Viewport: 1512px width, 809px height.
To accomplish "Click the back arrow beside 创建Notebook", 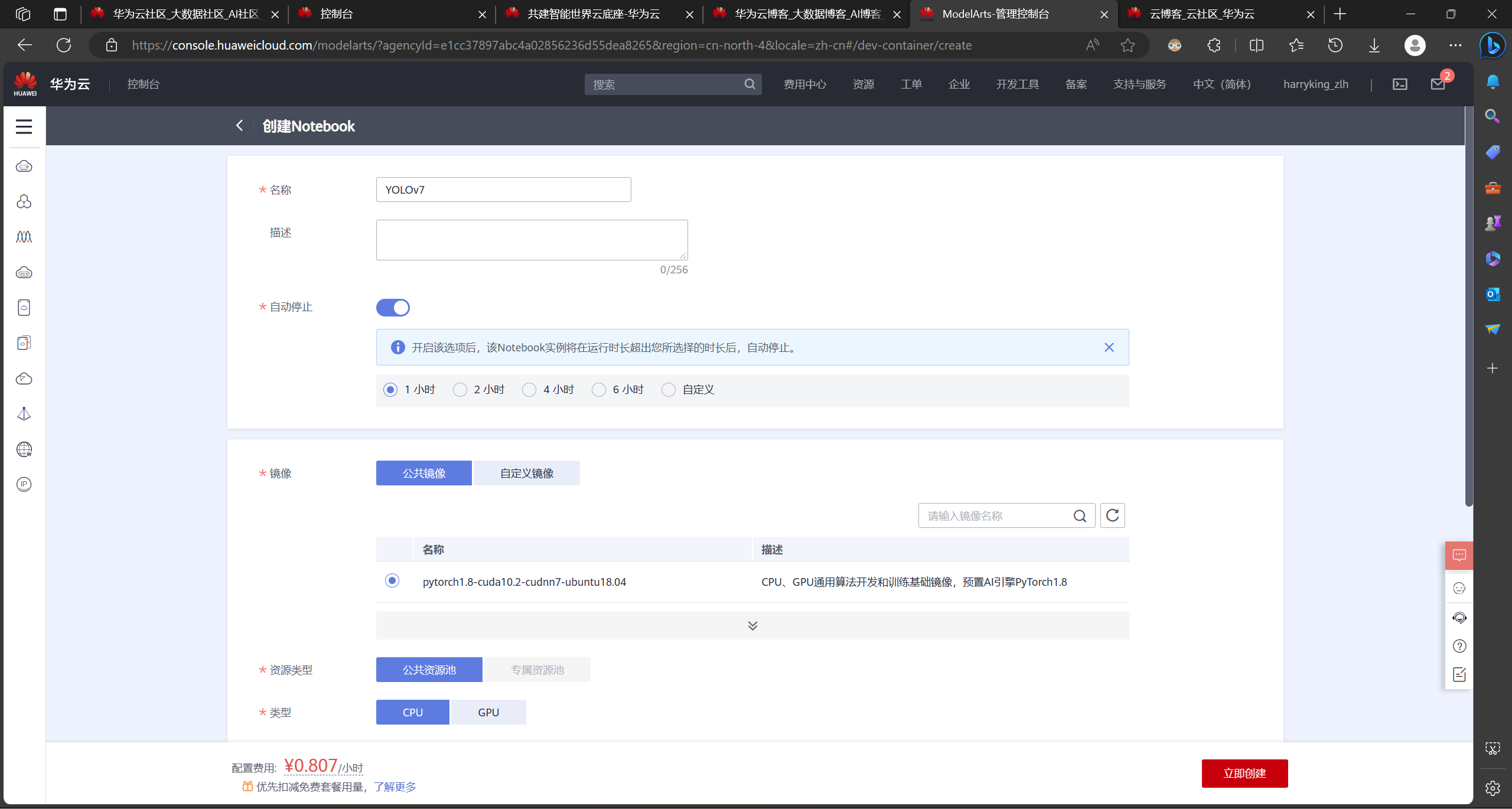I will pyautogui.click(x=239, y=126).
